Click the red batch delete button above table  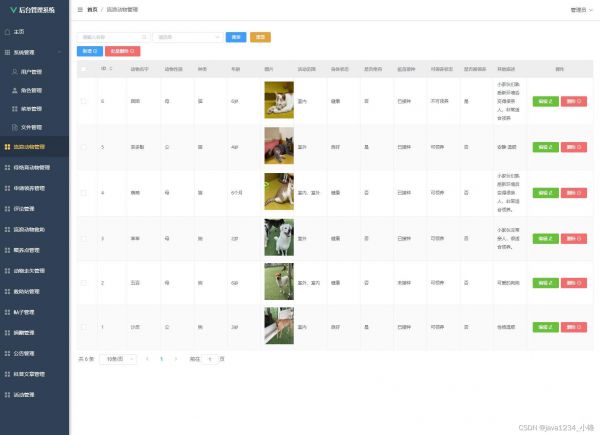pyautogui.click(x=122, y=51)
